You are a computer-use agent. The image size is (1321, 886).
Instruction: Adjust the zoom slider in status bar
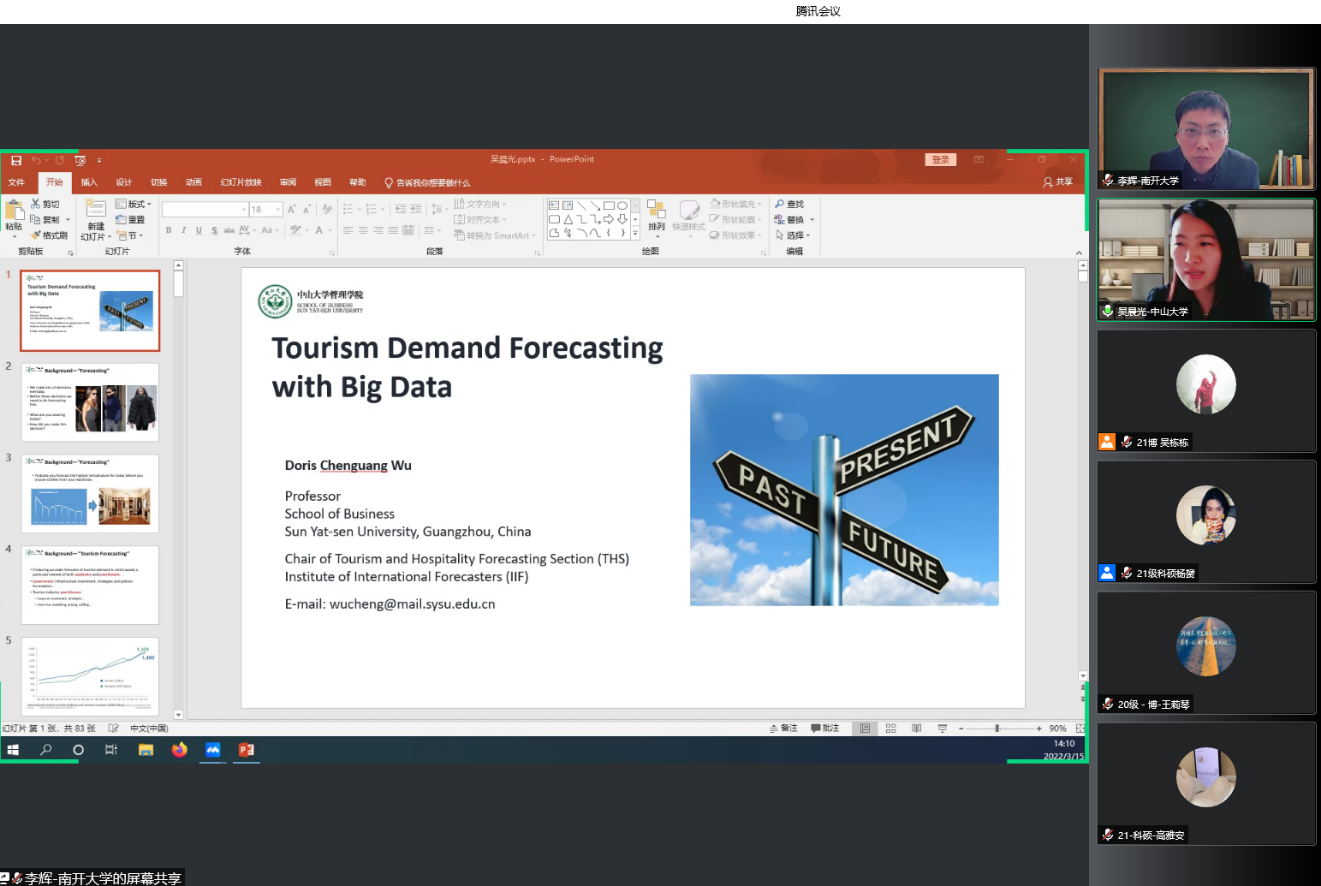pyautogui.click(x=996, y=728)
